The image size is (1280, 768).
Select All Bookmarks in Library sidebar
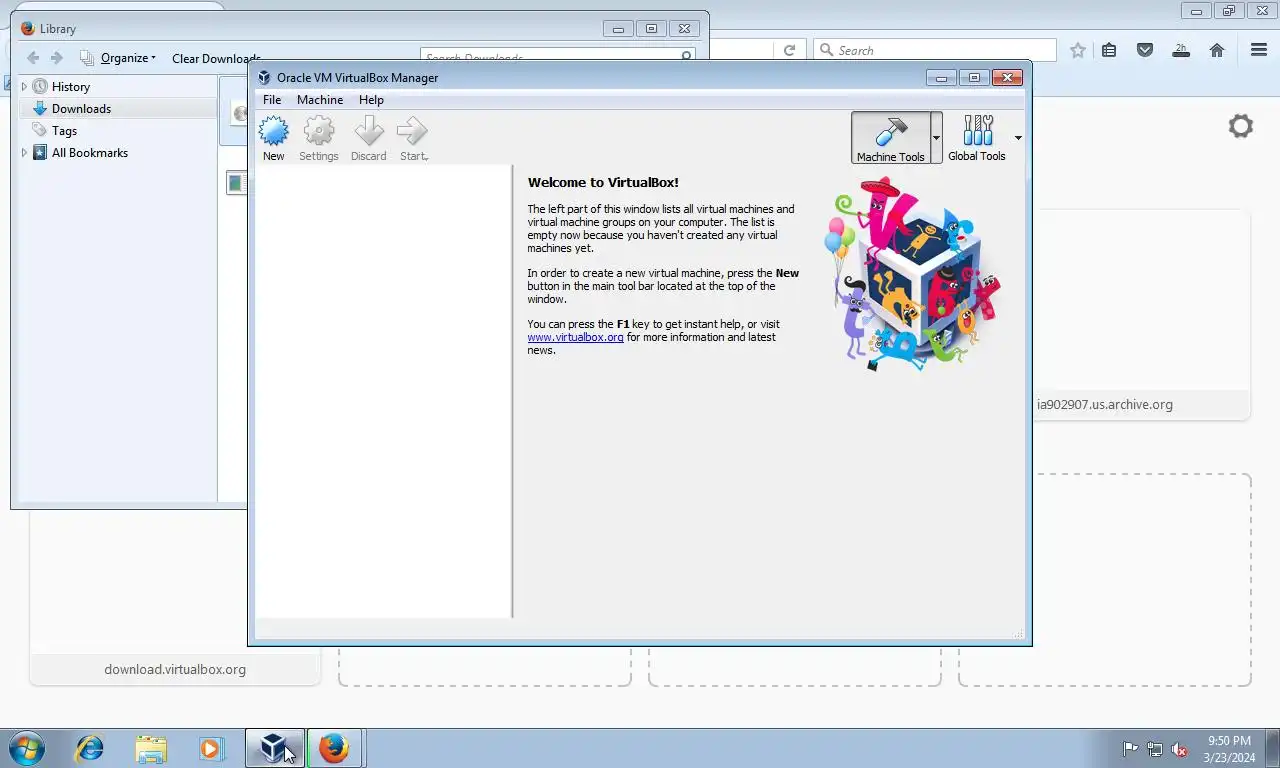click(89, 153)
